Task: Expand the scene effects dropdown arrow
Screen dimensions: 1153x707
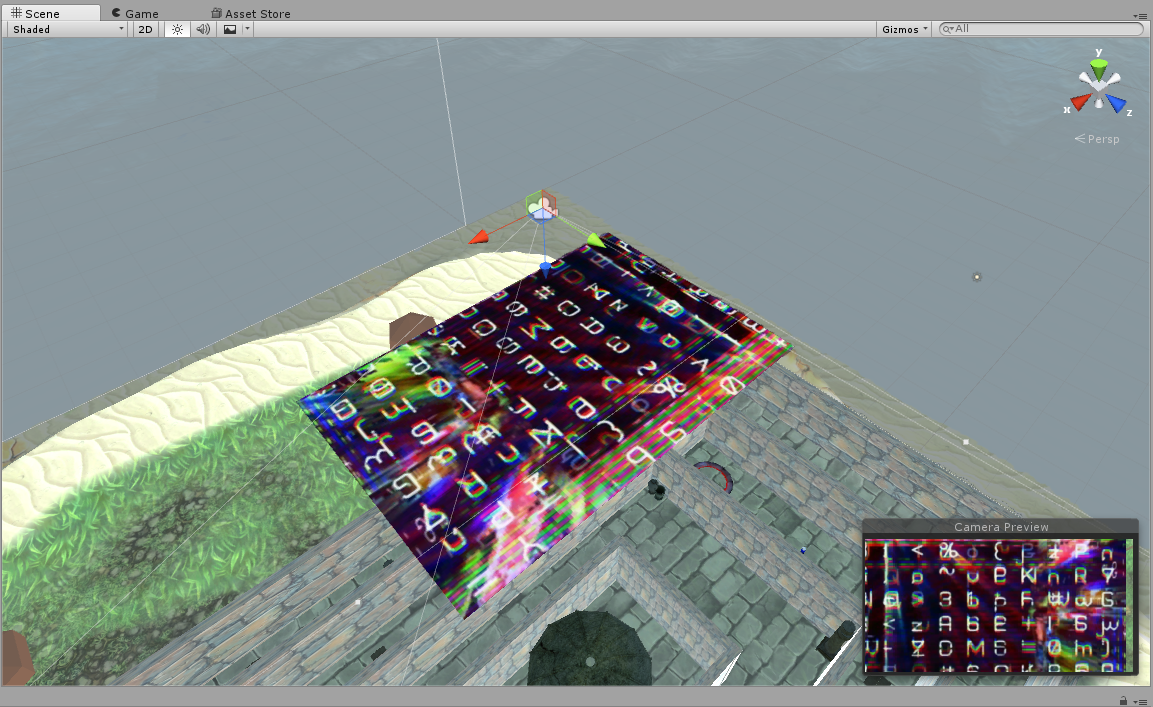Action: pos(247,29)
